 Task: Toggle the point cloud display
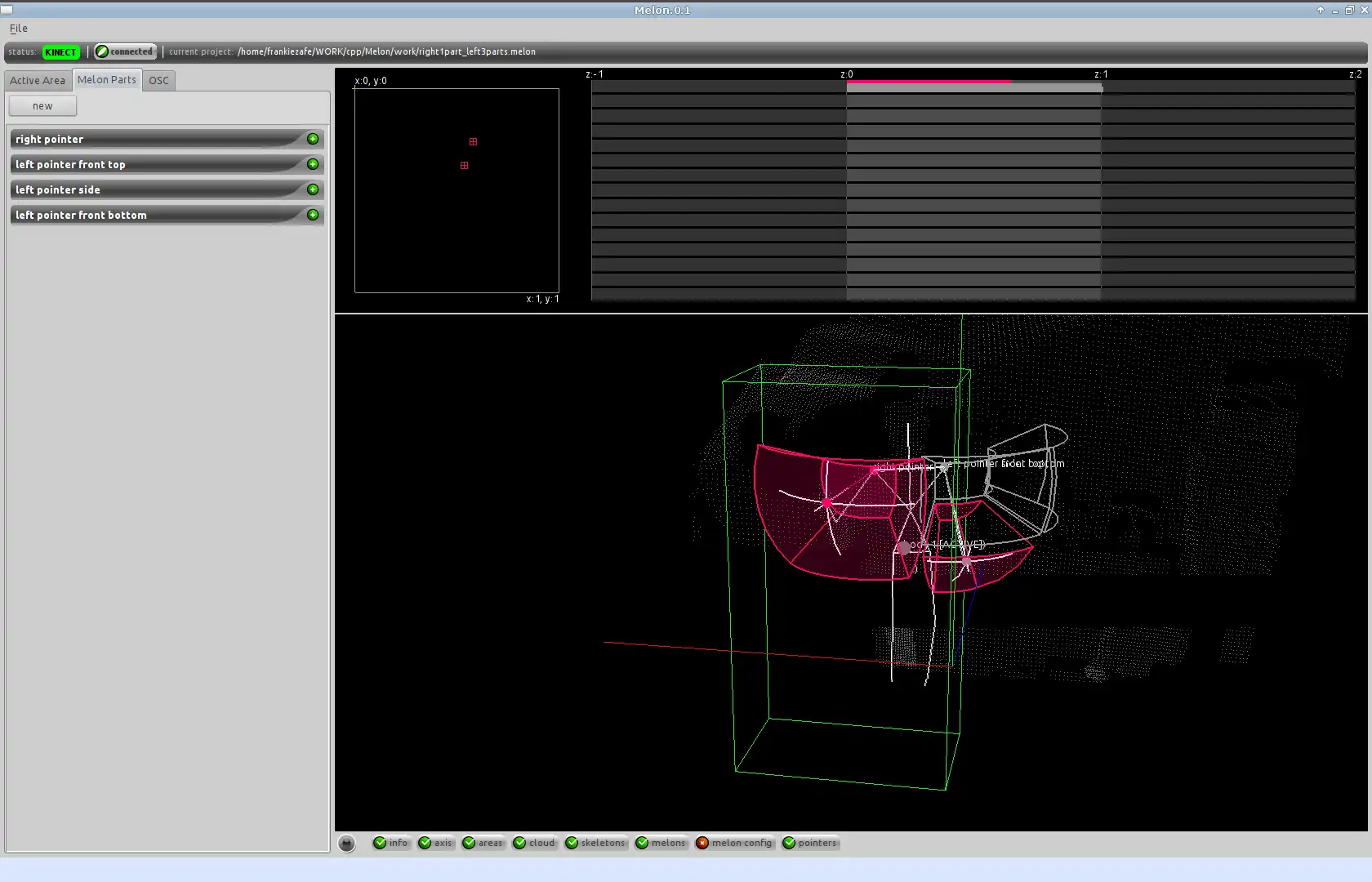(534, 843)
